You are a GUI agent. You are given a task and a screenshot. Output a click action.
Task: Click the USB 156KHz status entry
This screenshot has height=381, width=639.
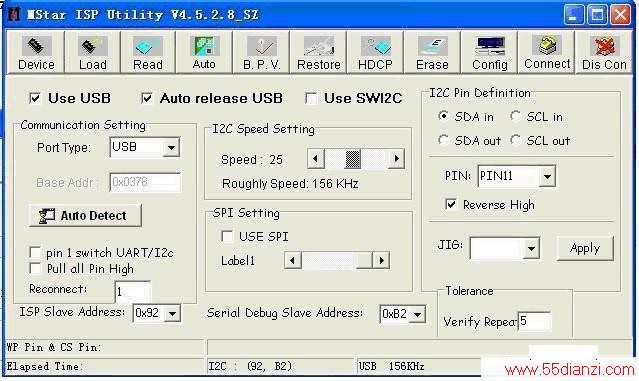[x=391, y=366]
